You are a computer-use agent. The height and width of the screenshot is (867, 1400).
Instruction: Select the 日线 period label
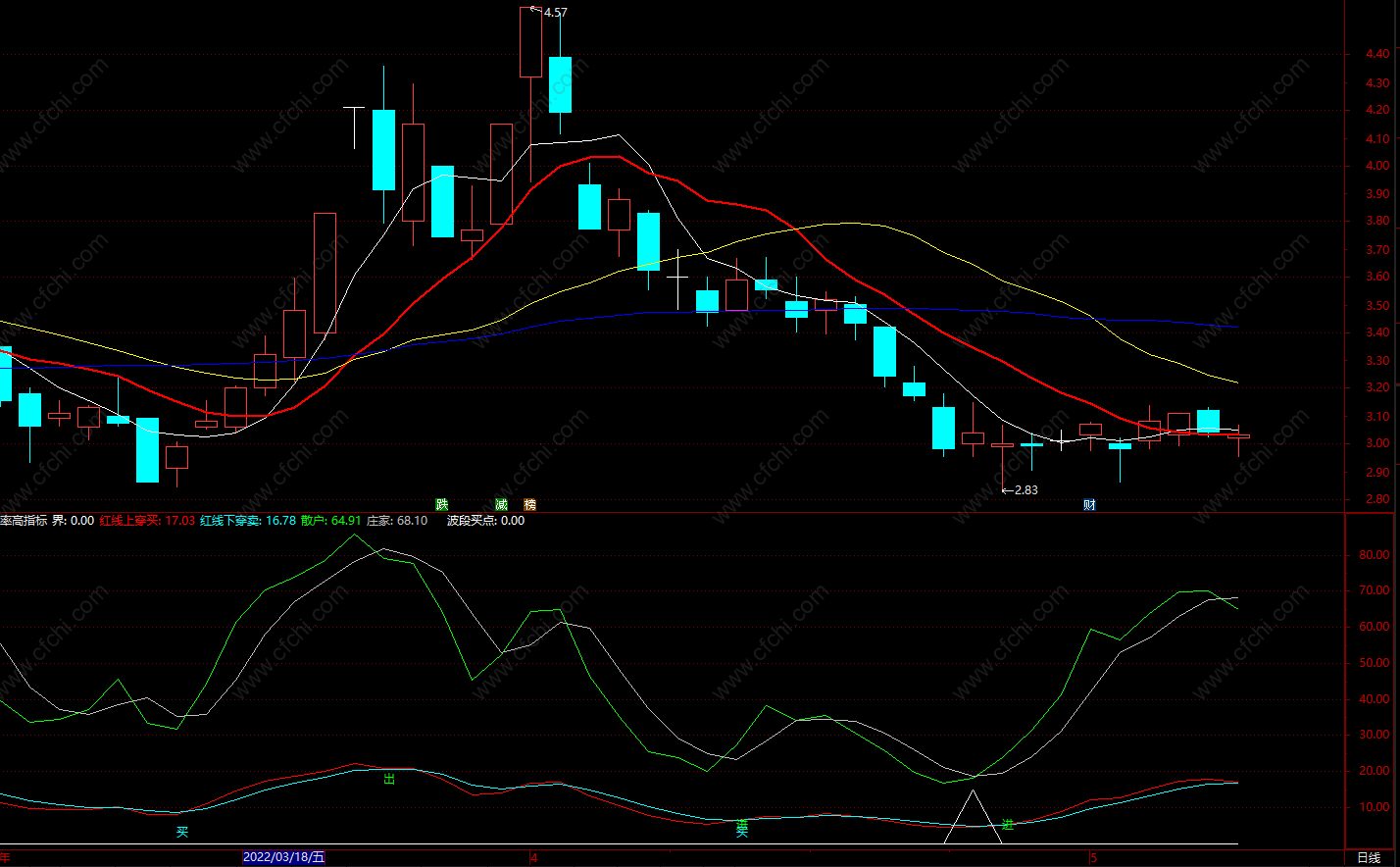tap(1369, 858)
